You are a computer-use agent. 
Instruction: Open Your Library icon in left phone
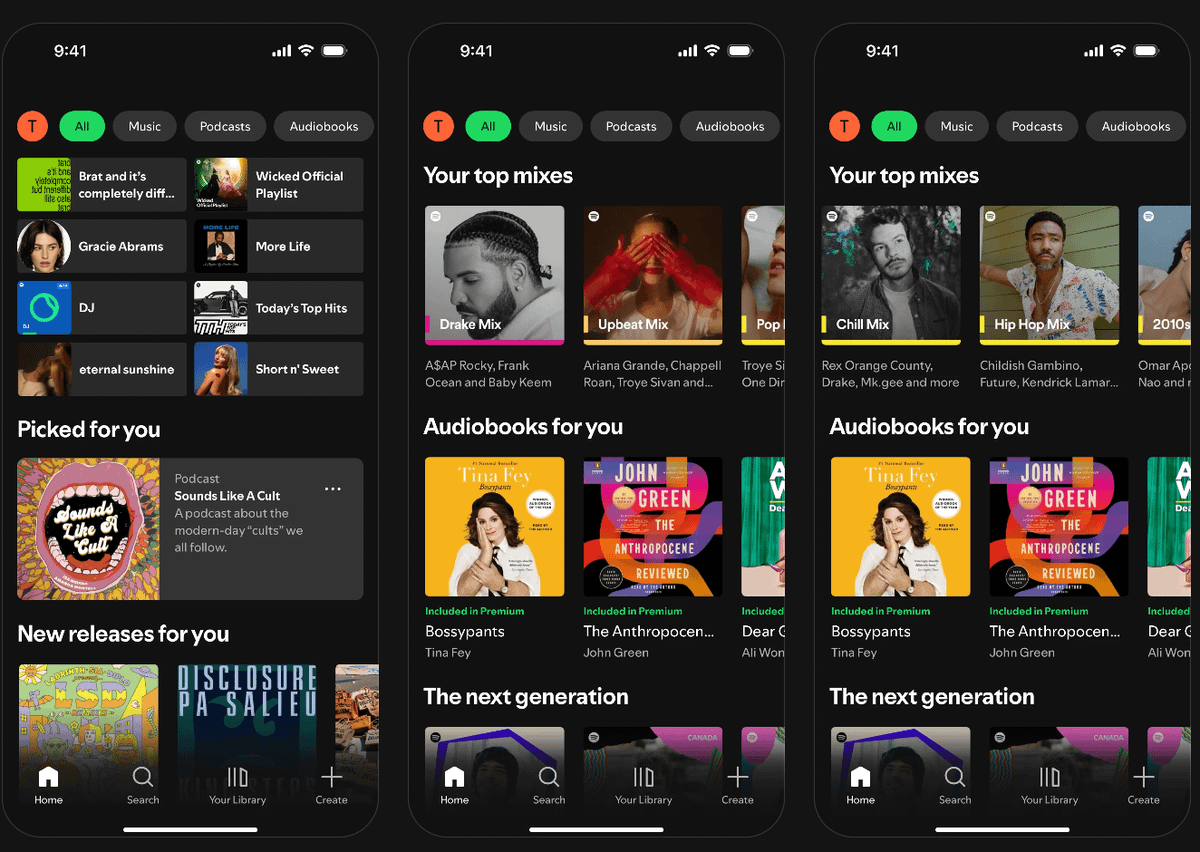point(238,777)
